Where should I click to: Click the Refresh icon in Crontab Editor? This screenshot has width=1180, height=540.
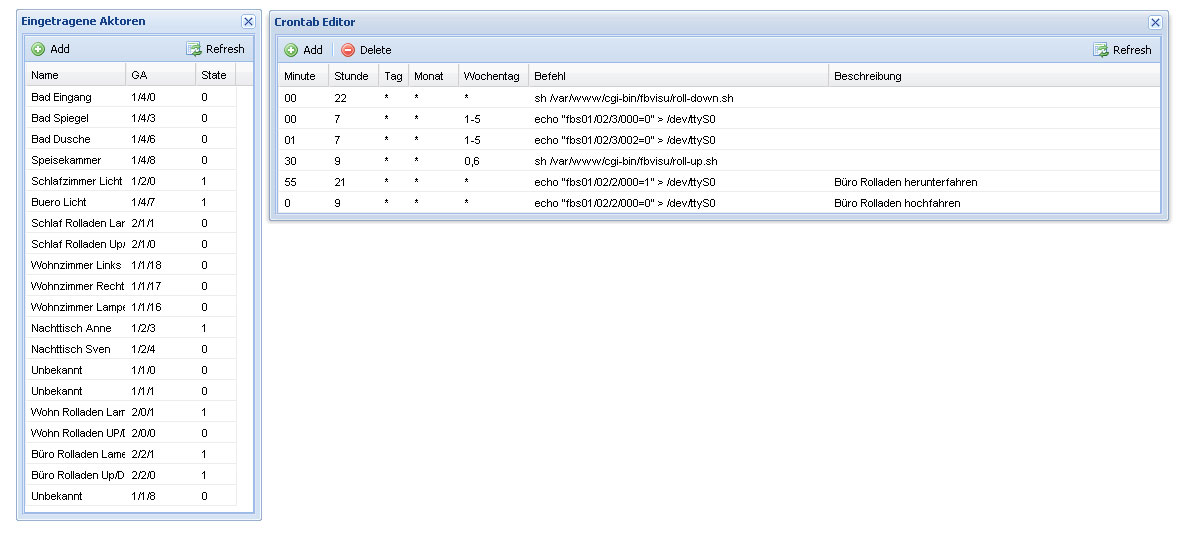[x=1101, y=50]
